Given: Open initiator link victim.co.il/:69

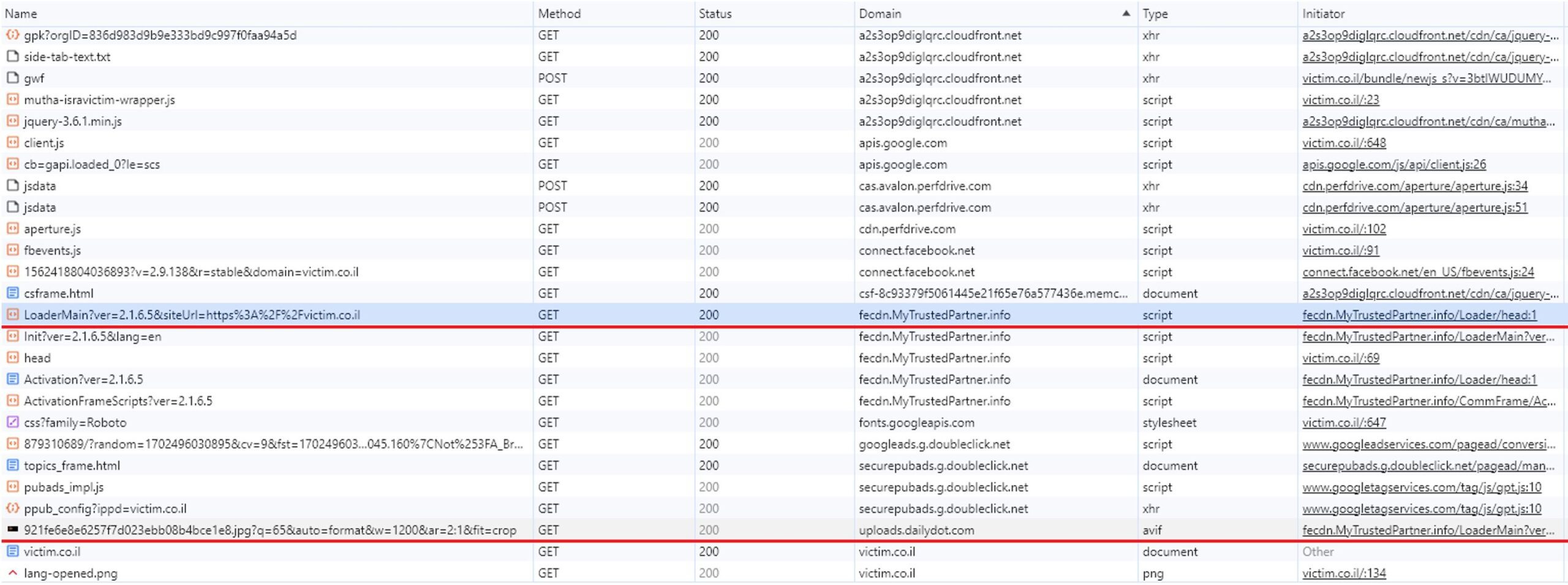Looking at the screenshot, I should [1340, 357].
